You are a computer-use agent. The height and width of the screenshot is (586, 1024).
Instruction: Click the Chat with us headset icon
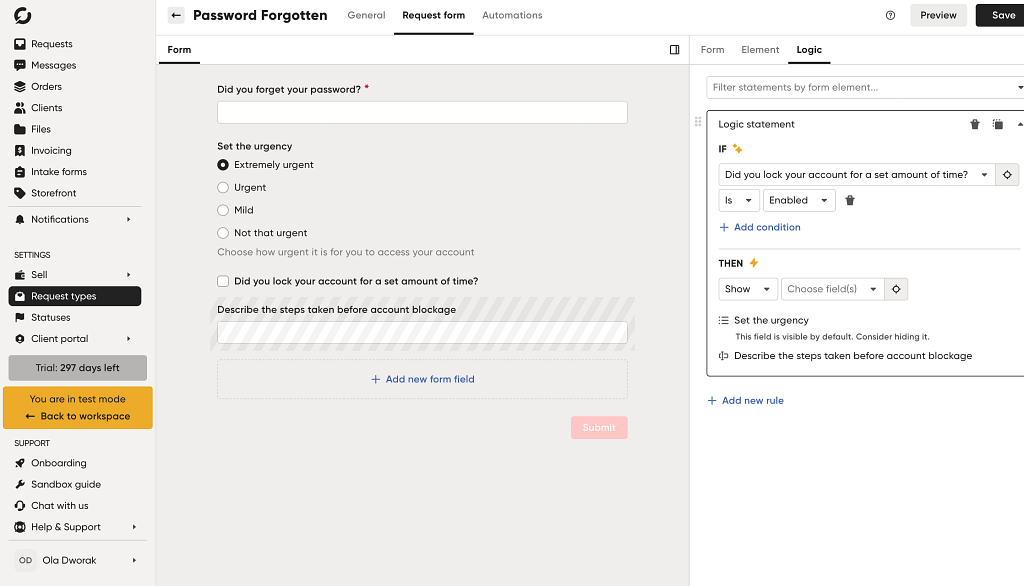click(20, 506)
